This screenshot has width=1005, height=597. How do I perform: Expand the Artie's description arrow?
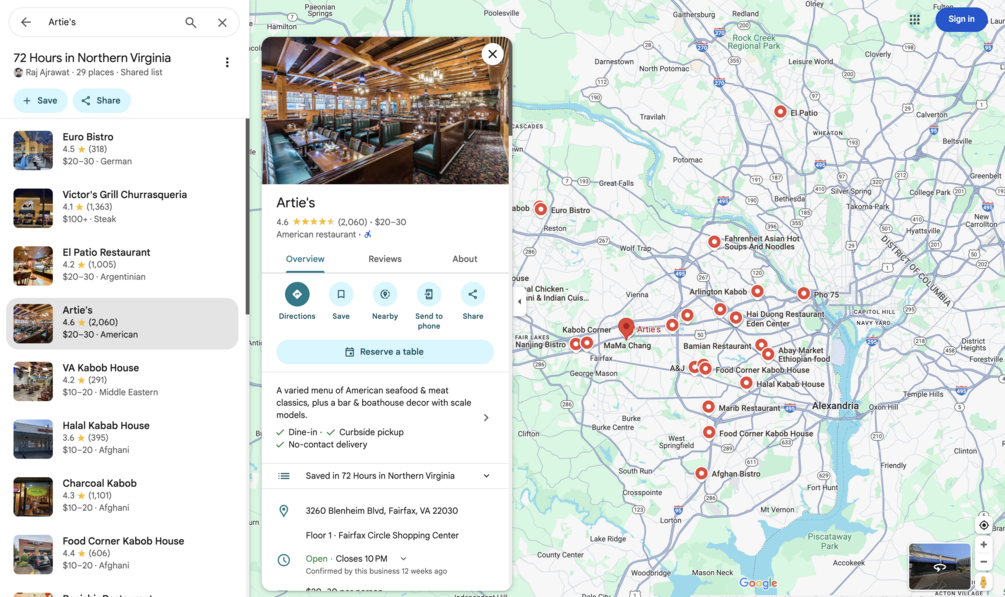486,417
